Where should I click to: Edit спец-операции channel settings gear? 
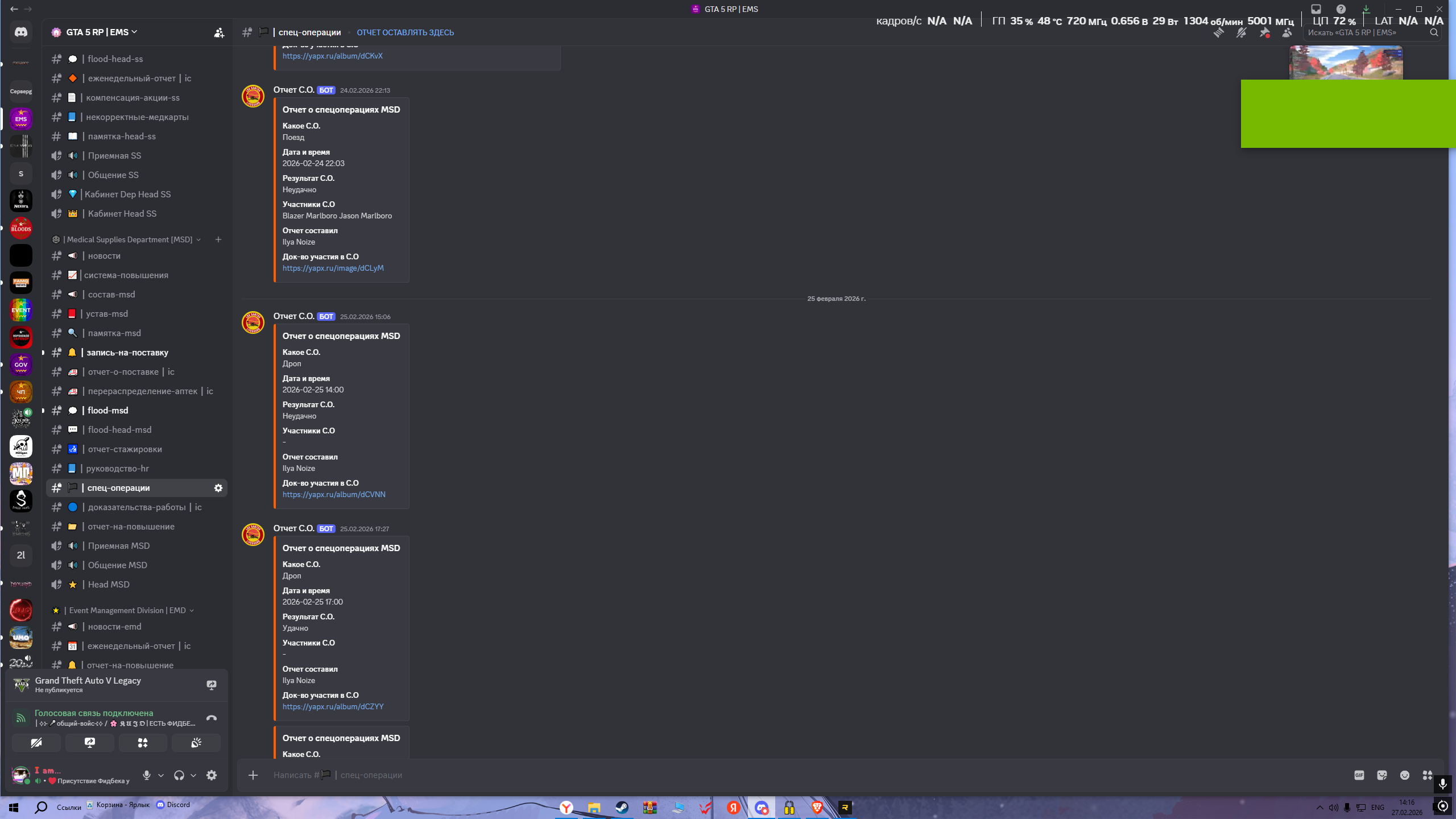218,488
